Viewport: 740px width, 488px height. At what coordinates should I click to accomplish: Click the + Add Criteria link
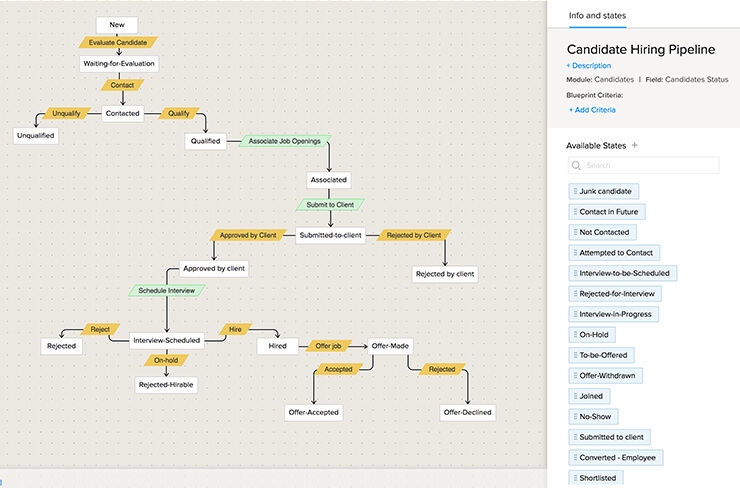[592, 110]
